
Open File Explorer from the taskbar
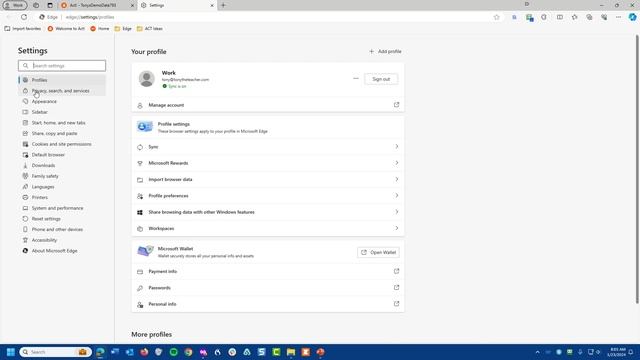point(291,352)
